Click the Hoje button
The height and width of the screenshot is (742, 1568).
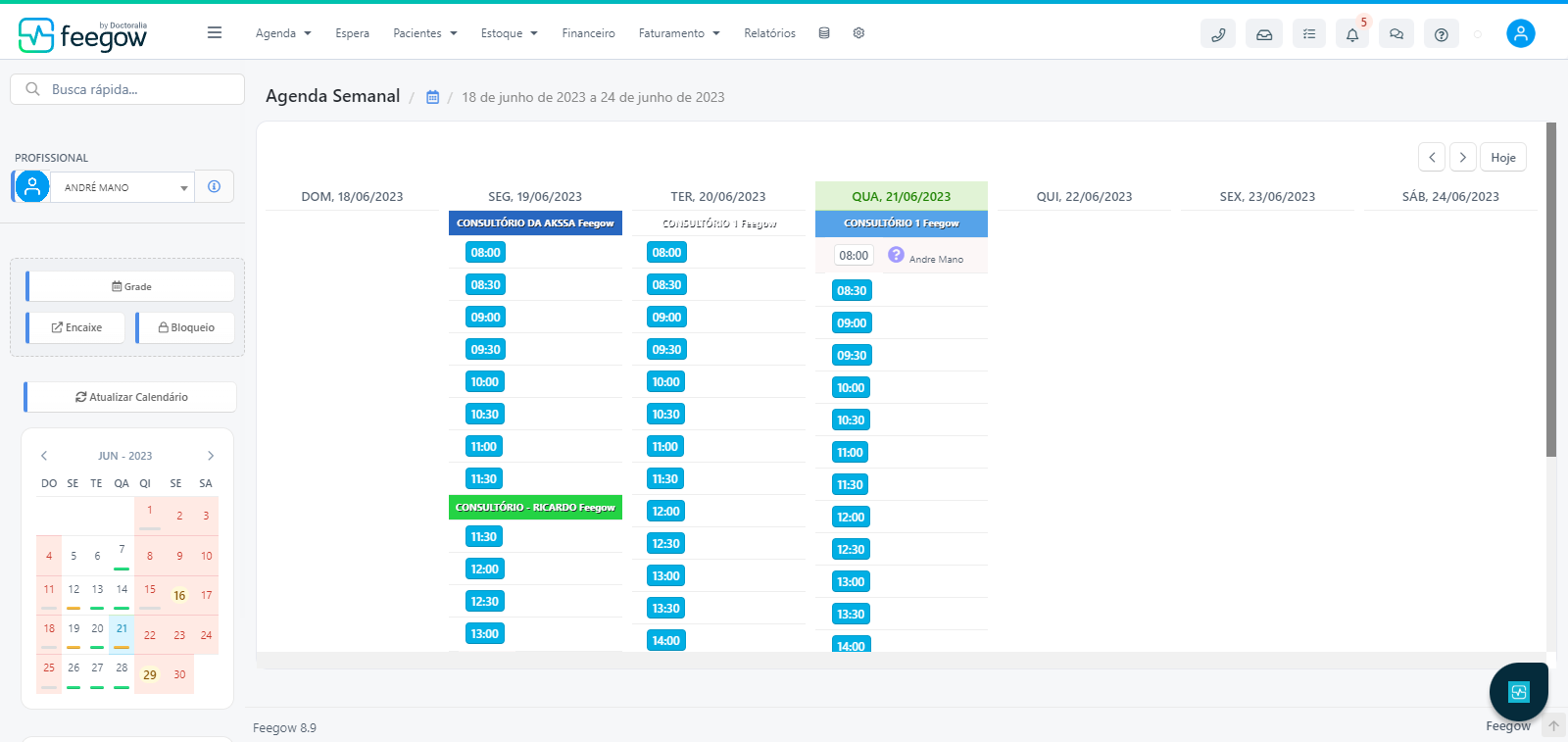1503,157
